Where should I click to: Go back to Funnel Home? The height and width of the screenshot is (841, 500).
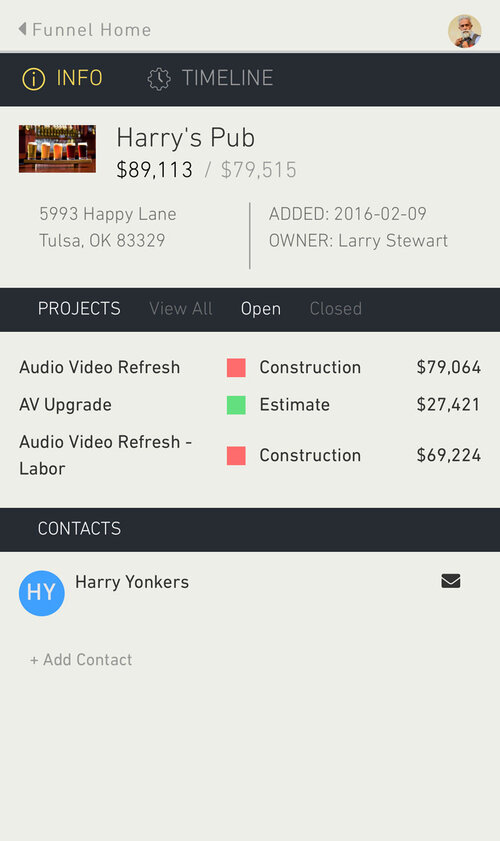click(x=92, y=29)
